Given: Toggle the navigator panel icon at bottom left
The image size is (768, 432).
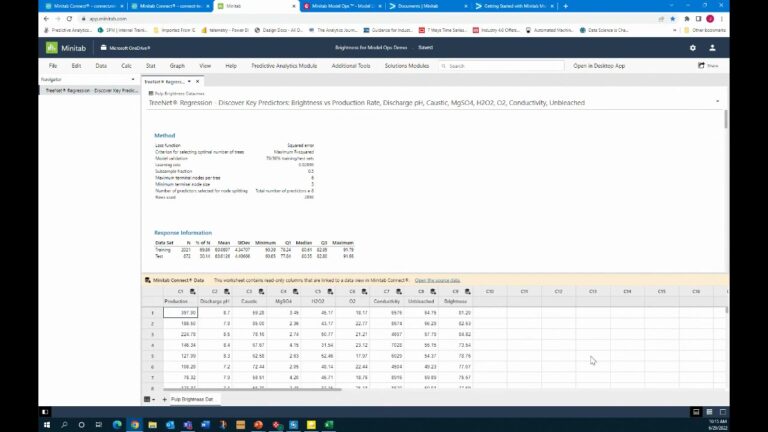Looking at the screenshot, I should pyautogui.click(x=45, y=412).
